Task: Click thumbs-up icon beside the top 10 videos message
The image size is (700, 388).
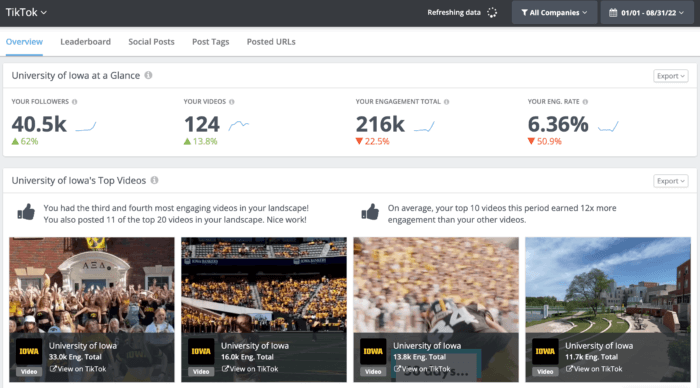Action: pos(370,212)
